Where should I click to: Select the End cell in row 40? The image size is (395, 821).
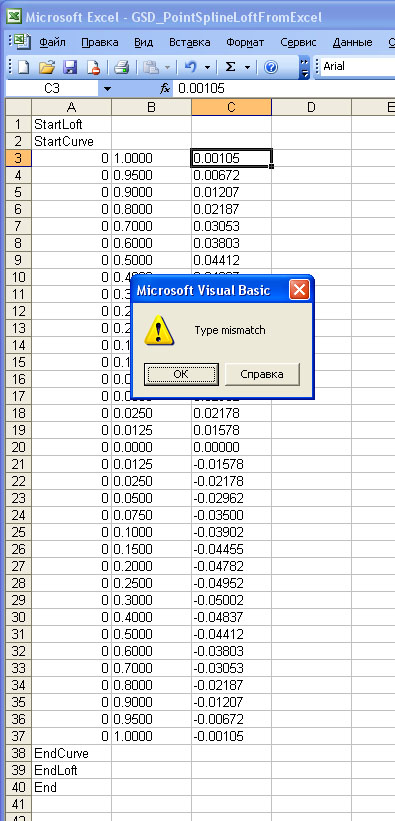72,787
